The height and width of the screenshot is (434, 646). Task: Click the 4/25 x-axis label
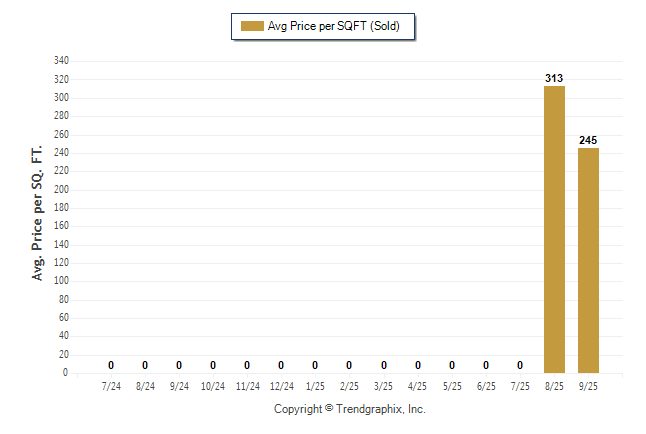(x=418, y=386)
